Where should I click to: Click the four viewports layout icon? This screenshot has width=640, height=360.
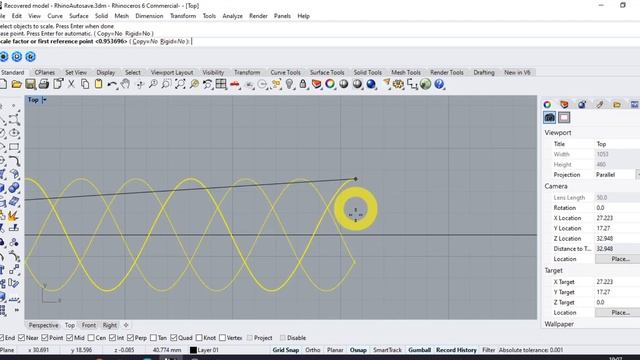(221, 84)
